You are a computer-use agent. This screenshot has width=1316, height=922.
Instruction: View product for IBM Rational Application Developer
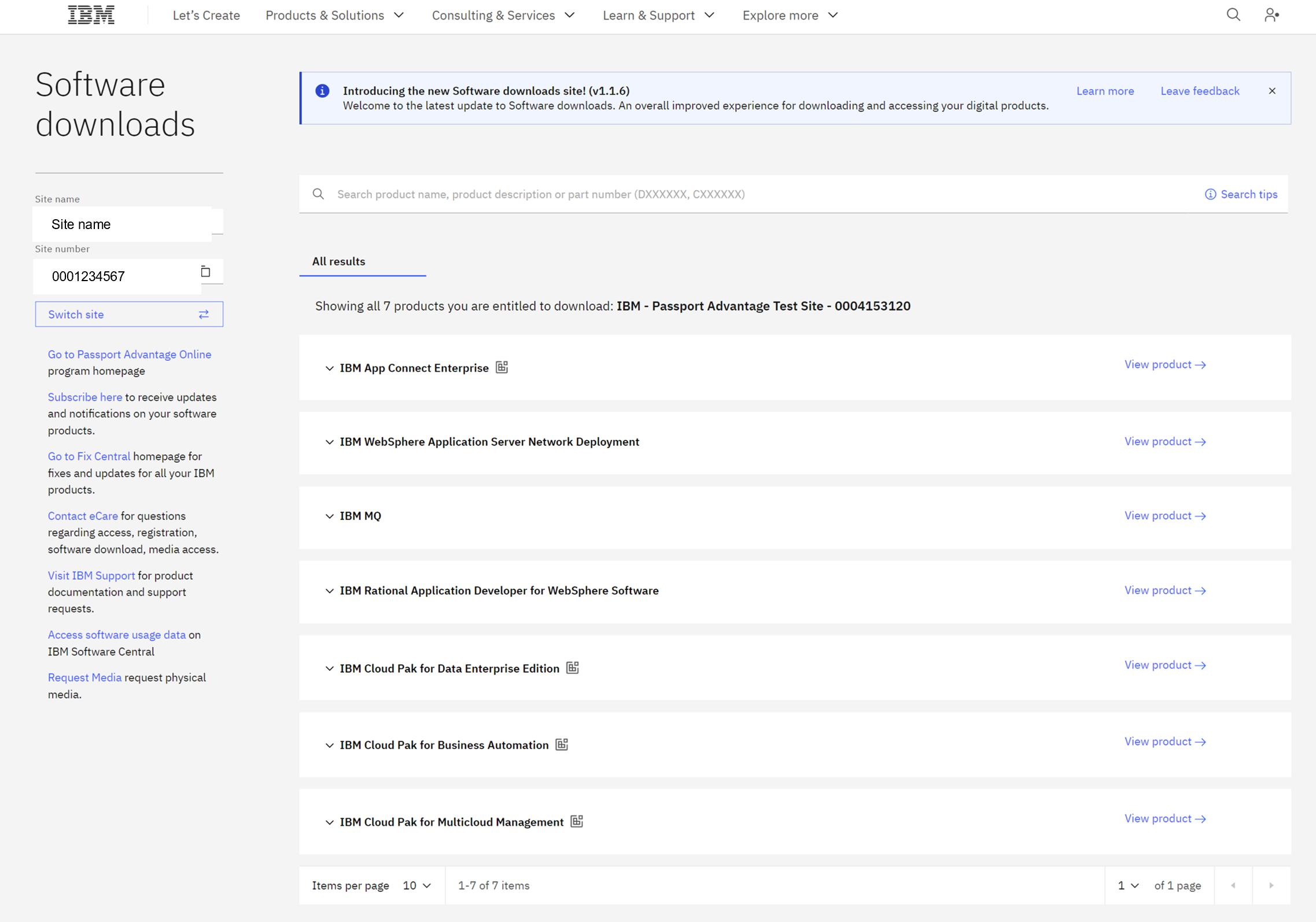[x=1165, y=590]
